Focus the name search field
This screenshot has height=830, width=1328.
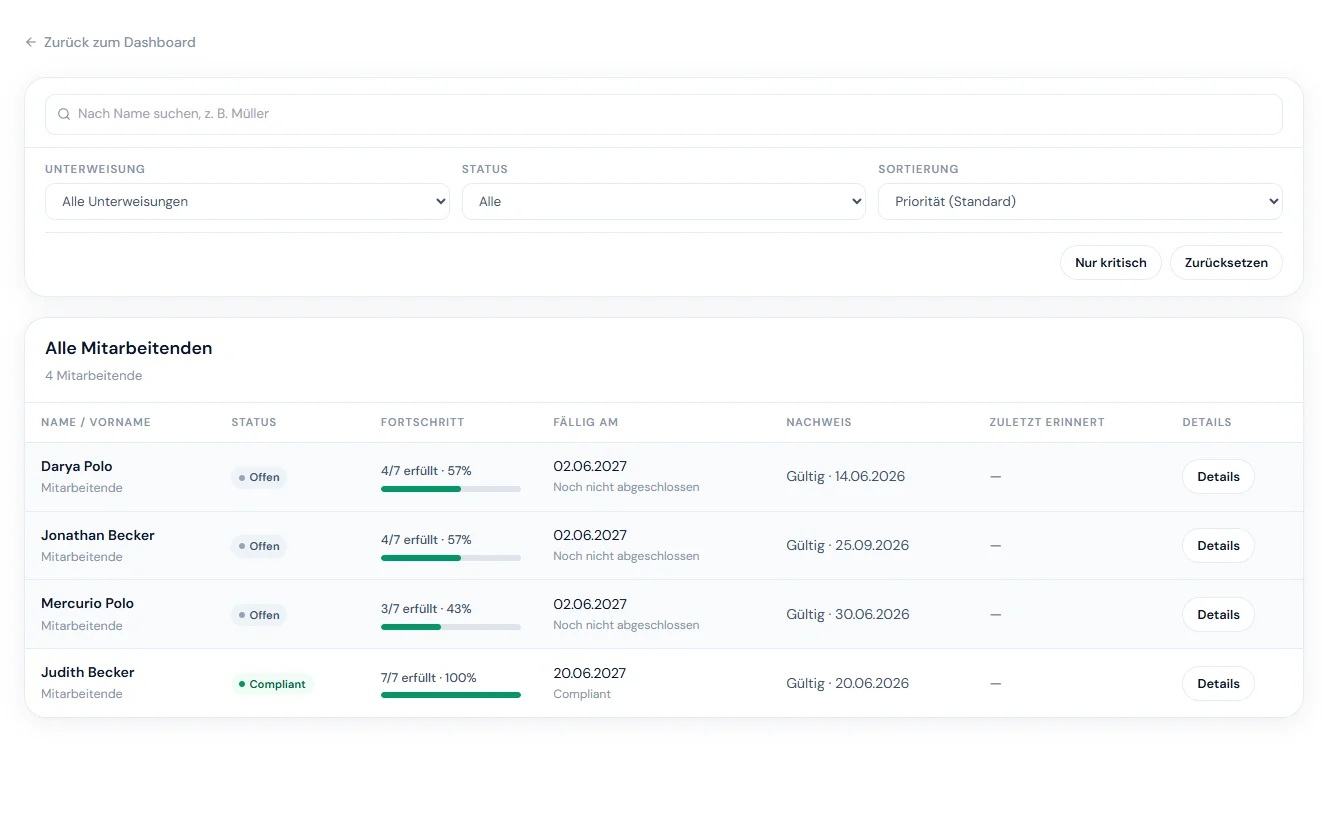tap(664, 114)
